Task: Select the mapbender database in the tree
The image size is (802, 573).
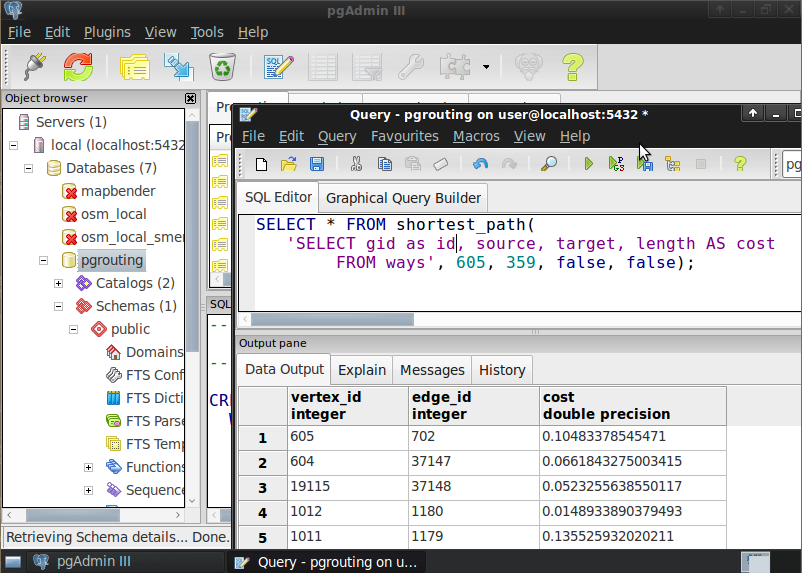Action: 118,190
